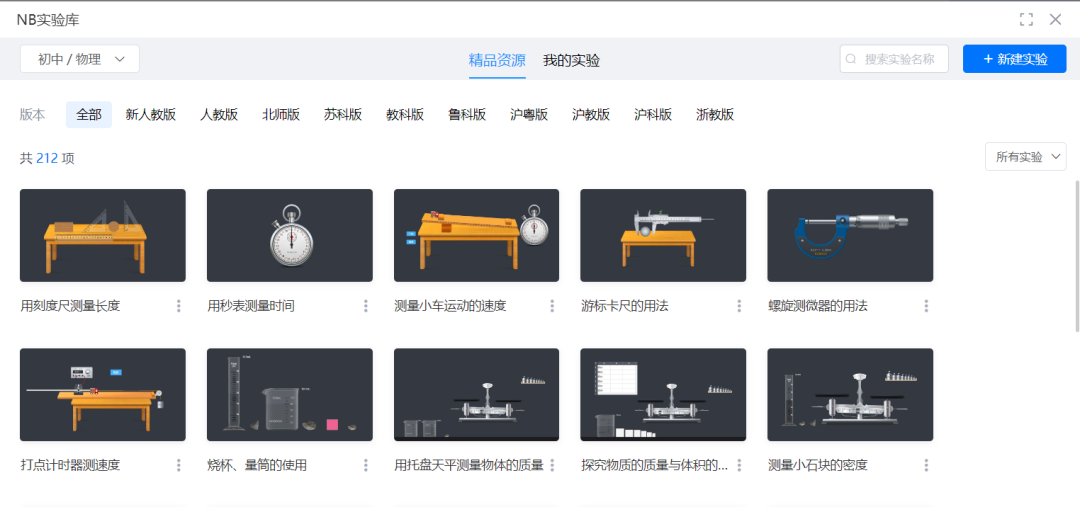Viewport: 1080px width, 507px height.
Task: Select 沪教版 version filter
Action: (x=591, y=114)
